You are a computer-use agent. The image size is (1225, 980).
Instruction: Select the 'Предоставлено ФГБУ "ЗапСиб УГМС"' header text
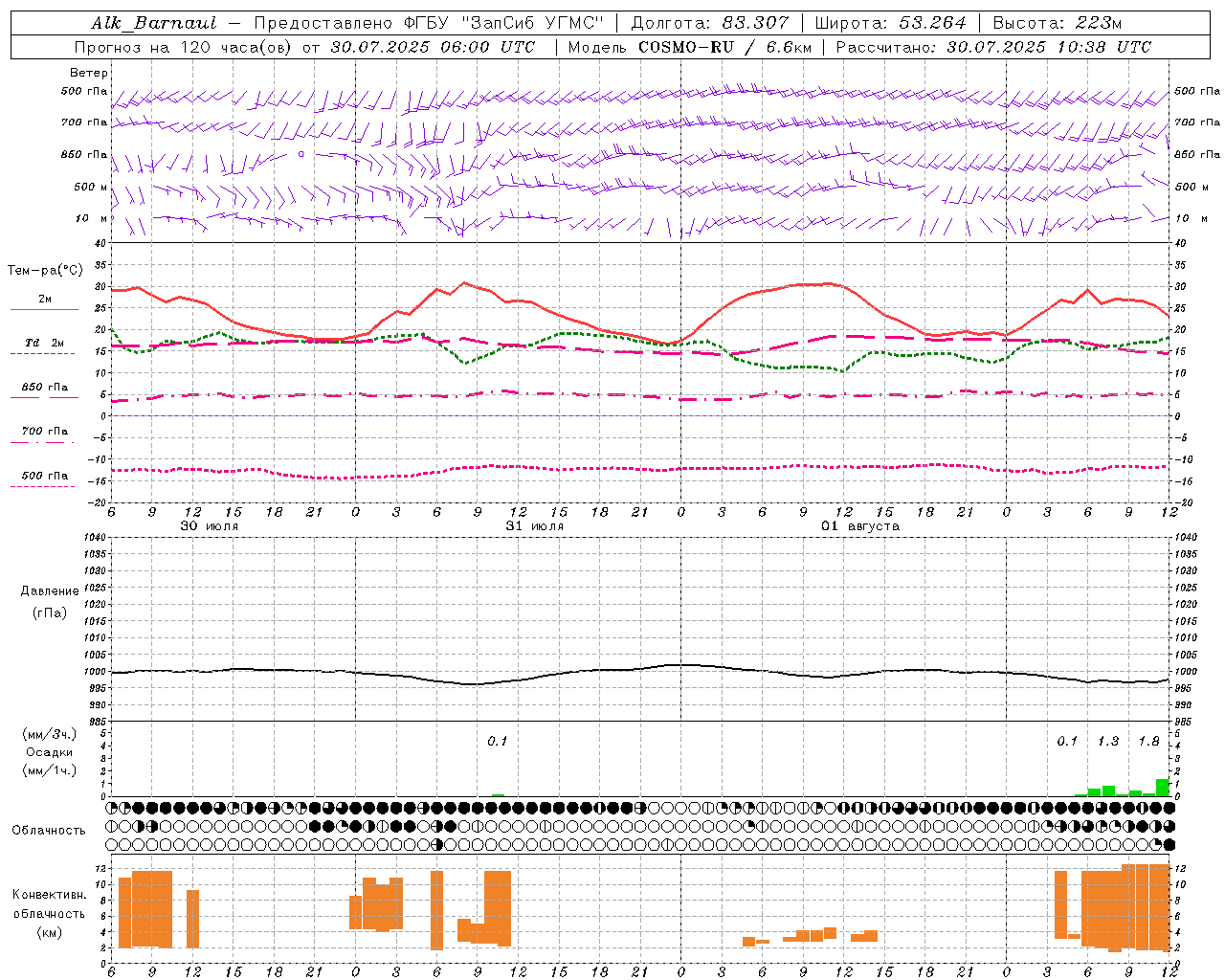click(429, 23)
